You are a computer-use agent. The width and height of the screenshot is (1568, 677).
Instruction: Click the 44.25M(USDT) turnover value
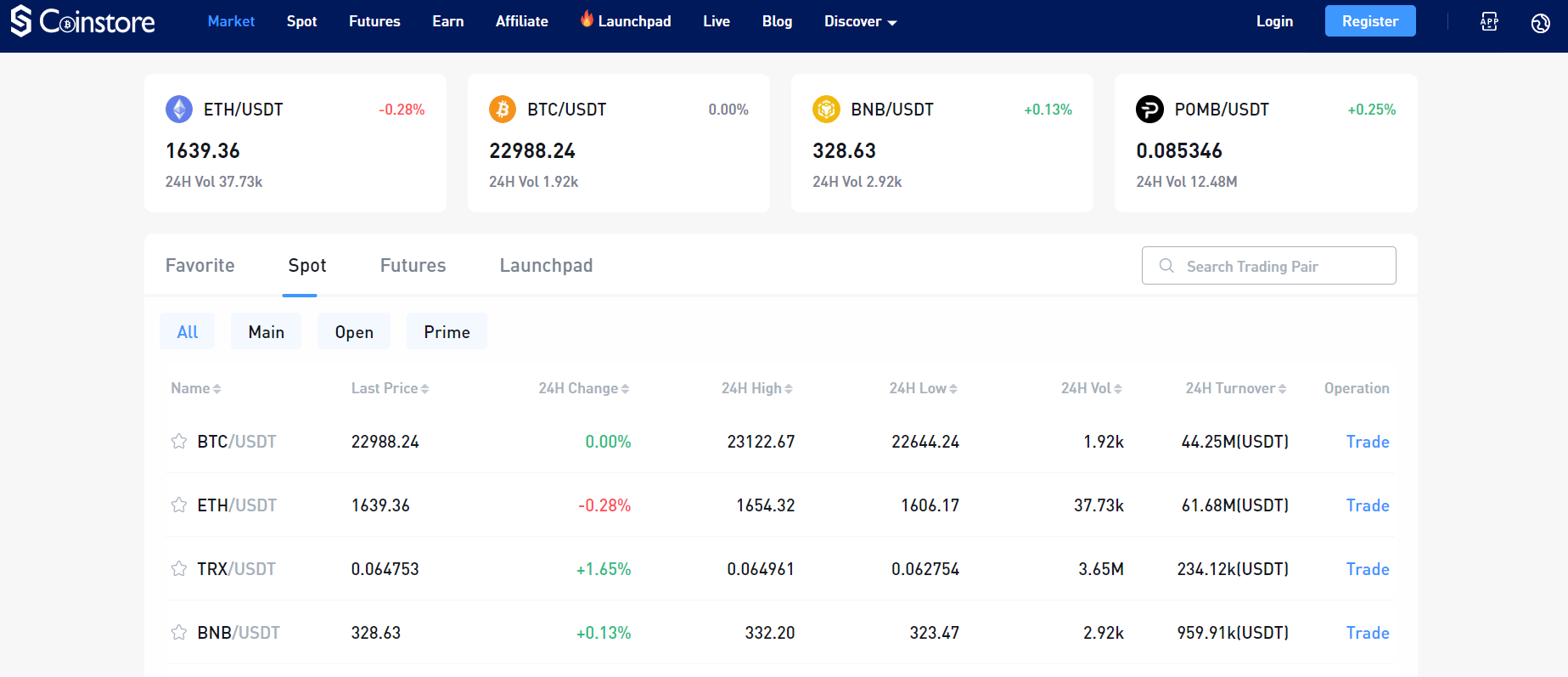1235,442
